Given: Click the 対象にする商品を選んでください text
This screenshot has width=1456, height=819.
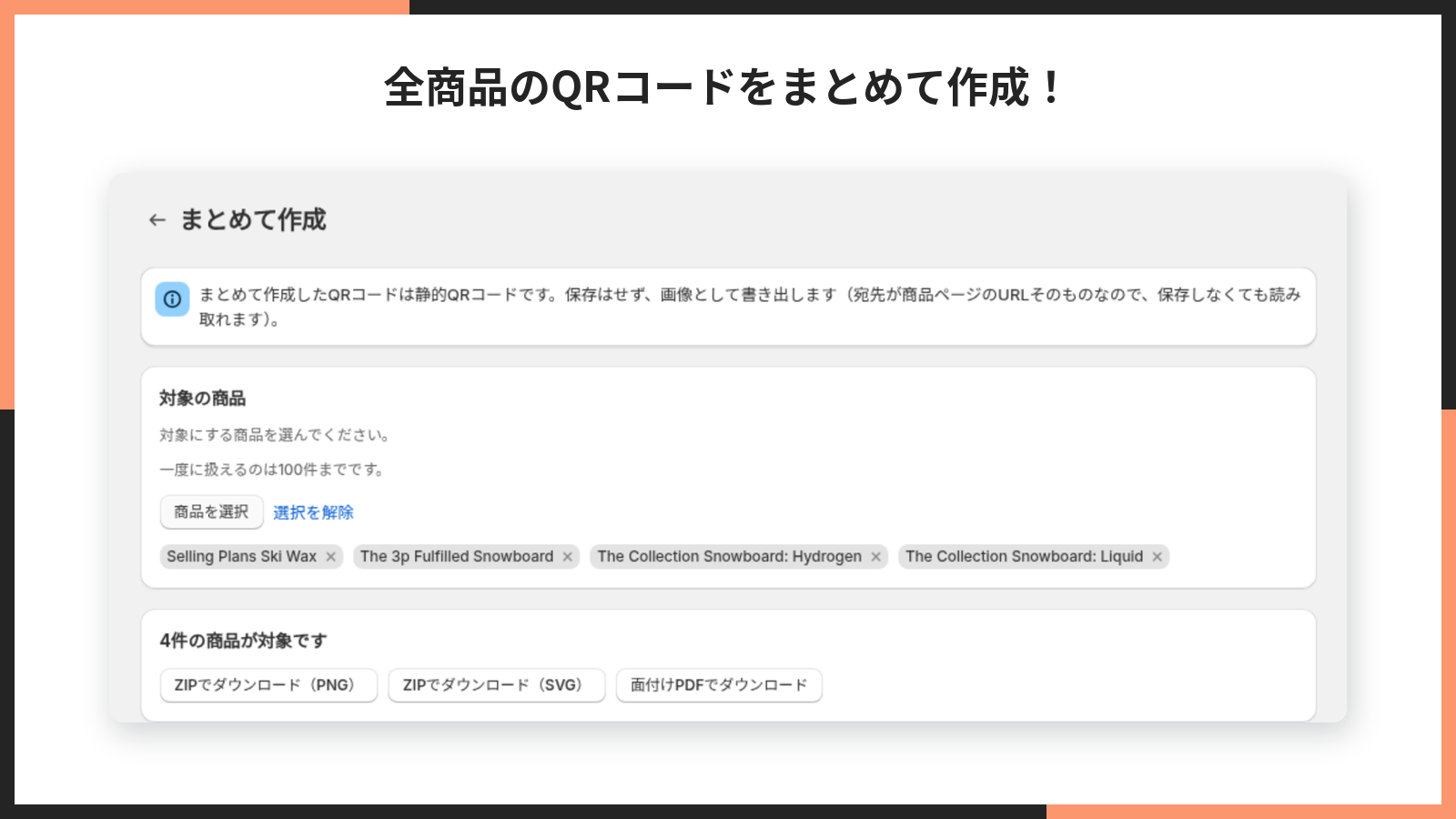Looking at the screenshot, I should point(275,435).
